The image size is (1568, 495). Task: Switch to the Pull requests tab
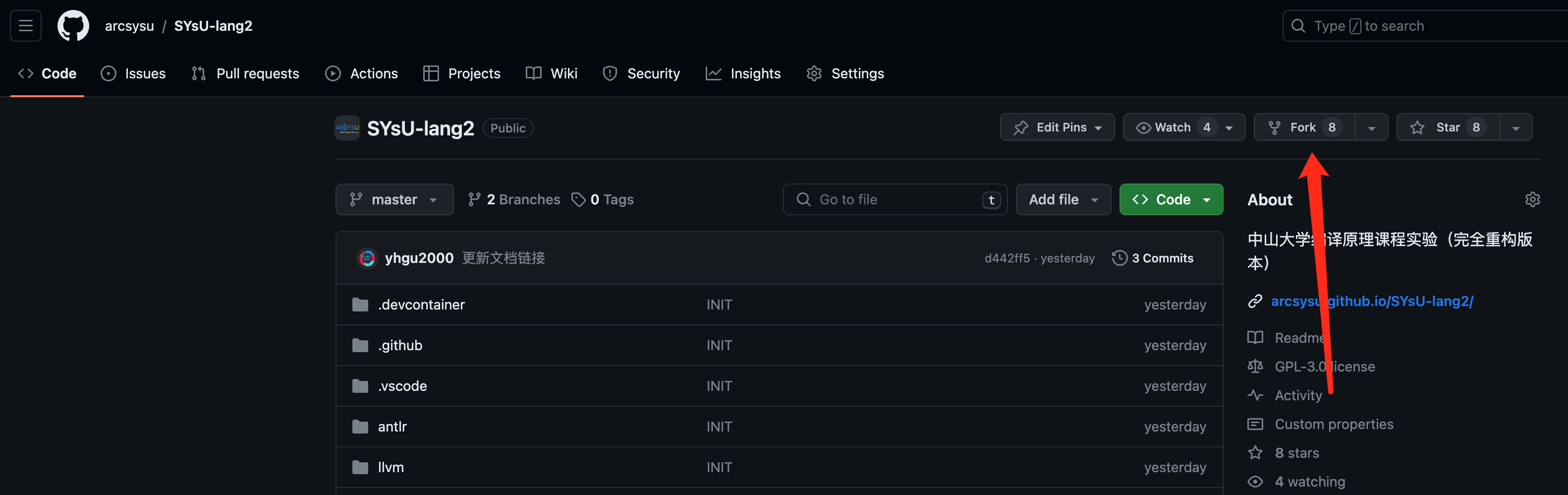point(245,74)
